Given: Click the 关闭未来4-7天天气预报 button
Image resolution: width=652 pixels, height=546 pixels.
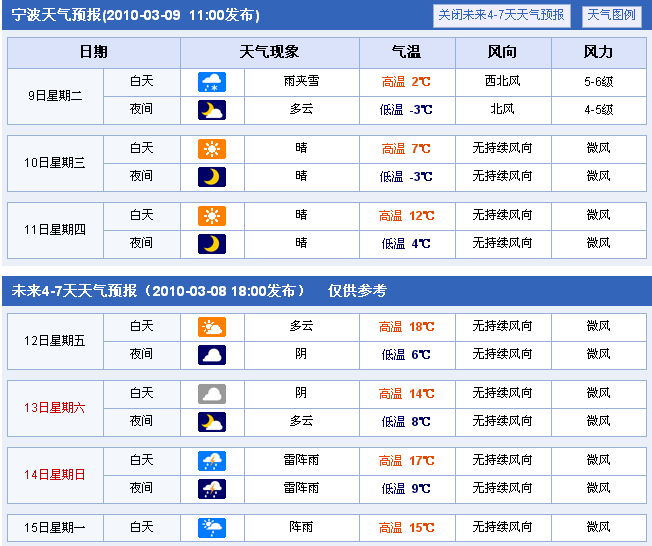Looking at the screenshot, I should pos(501,16).
